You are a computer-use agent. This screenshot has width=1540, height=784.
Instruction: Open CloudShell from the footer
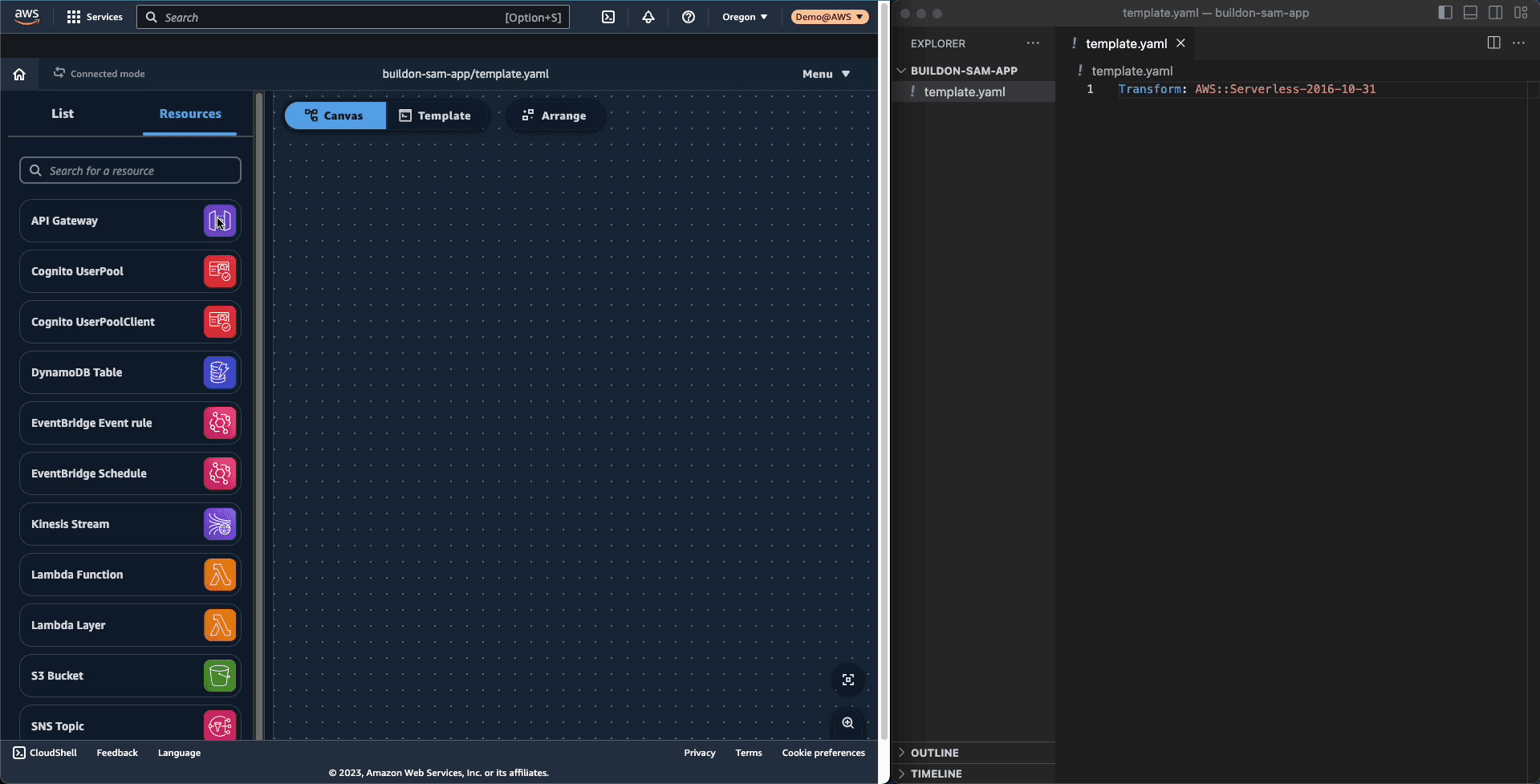[x=45, y=753]
